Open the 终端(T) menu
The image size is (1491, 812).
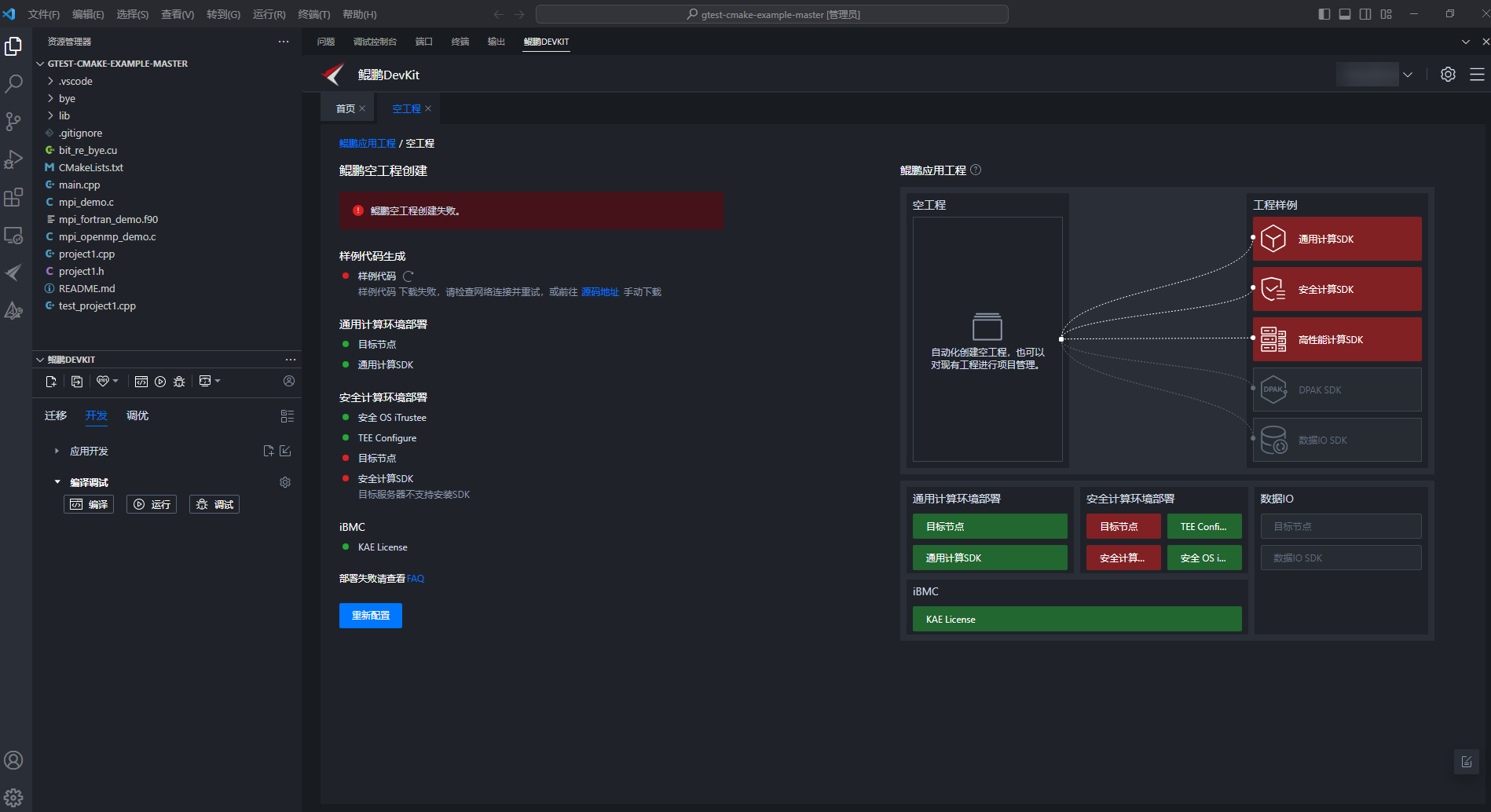pyautogui.click(x=314, y=14)
